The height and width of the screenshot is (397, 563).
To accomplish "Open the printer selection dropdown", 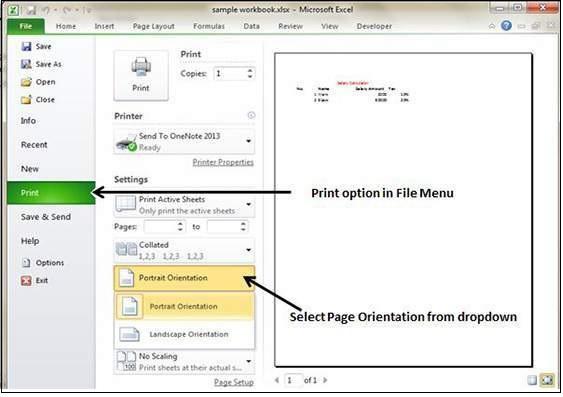I will (248, 141).
